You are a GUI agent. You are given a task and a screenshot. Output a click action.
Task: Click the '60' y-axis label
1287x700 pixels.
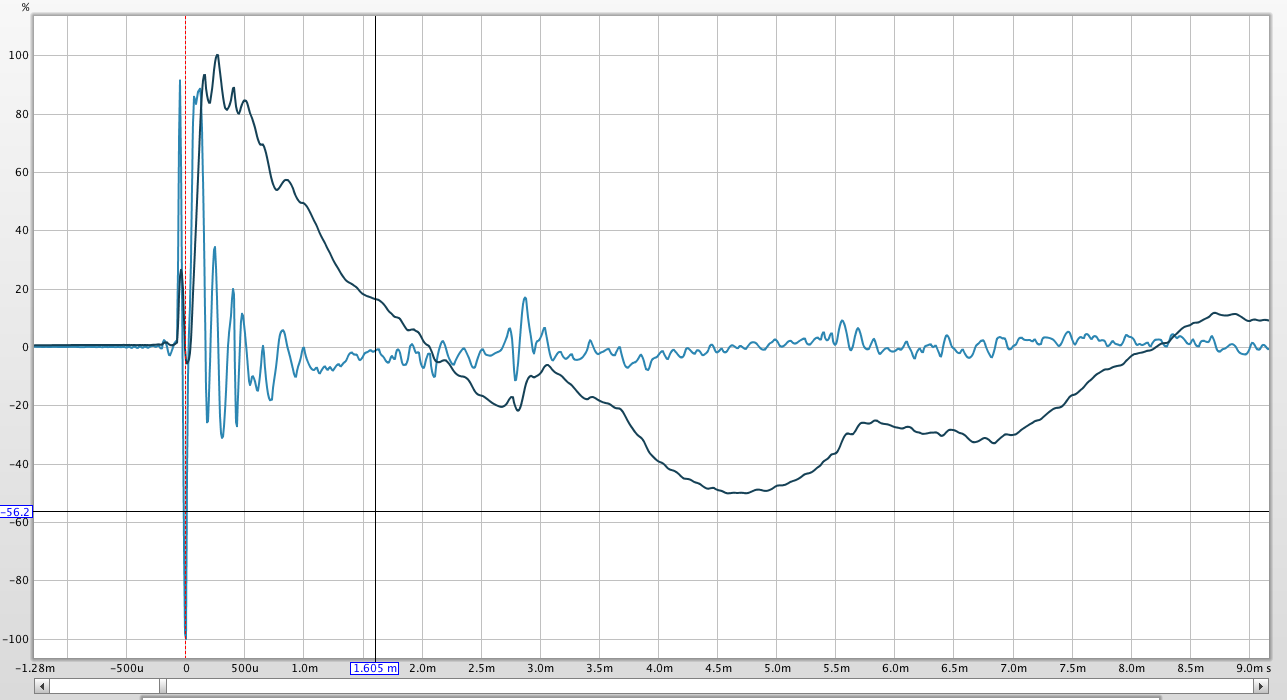click(22, 172)
